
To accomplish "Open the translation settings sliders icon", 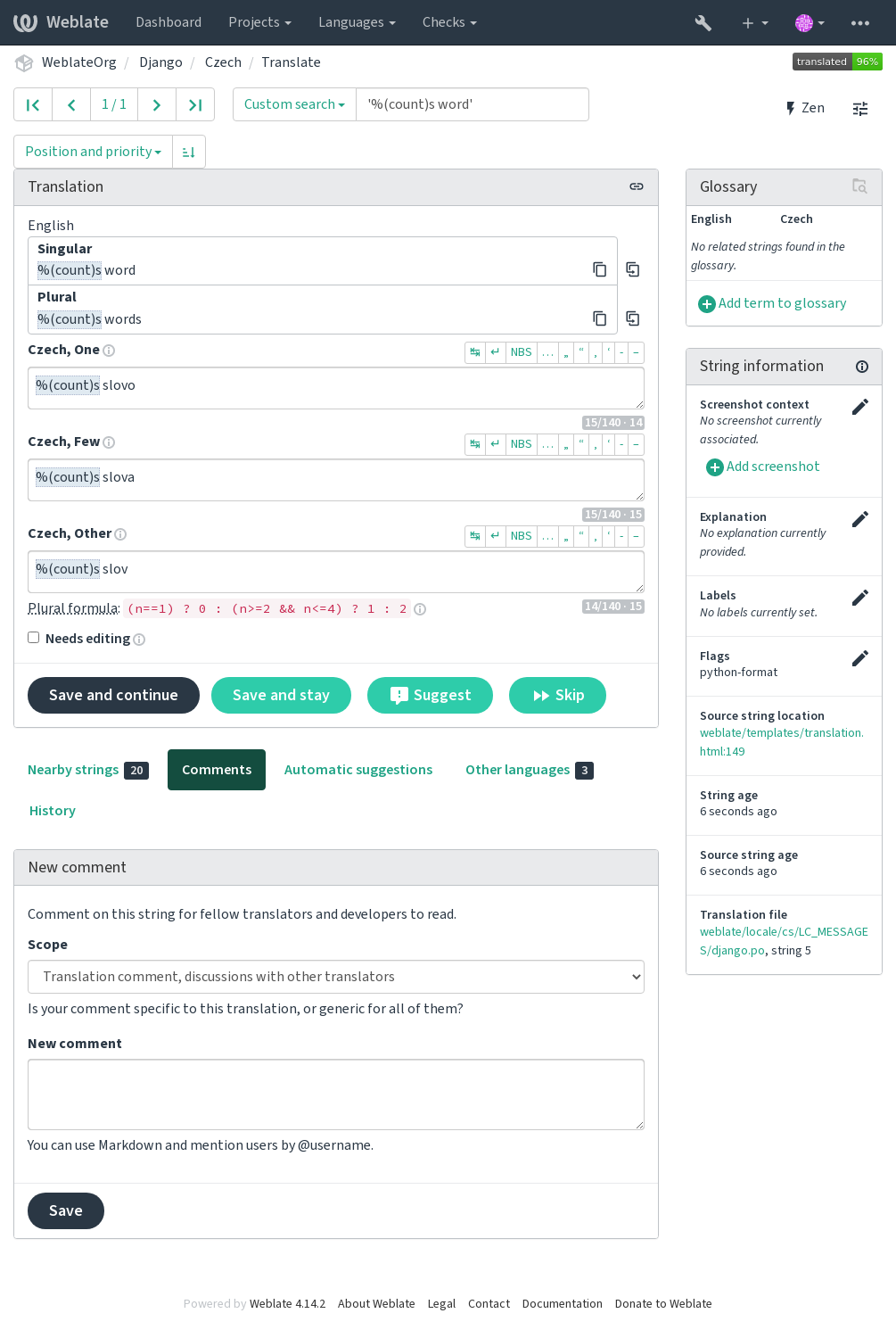I will 860,109.
